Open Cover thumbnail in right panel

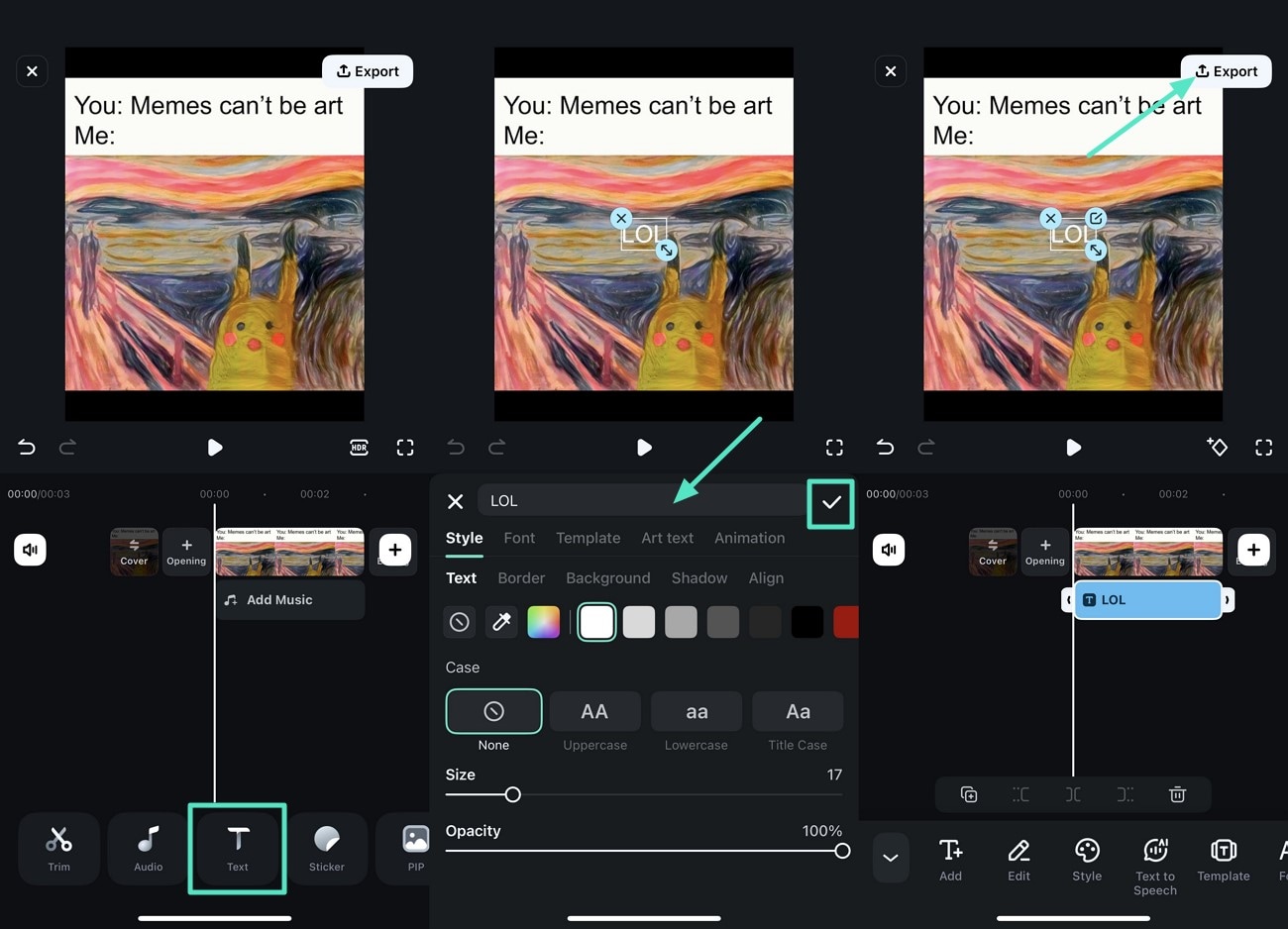point(992,552)
